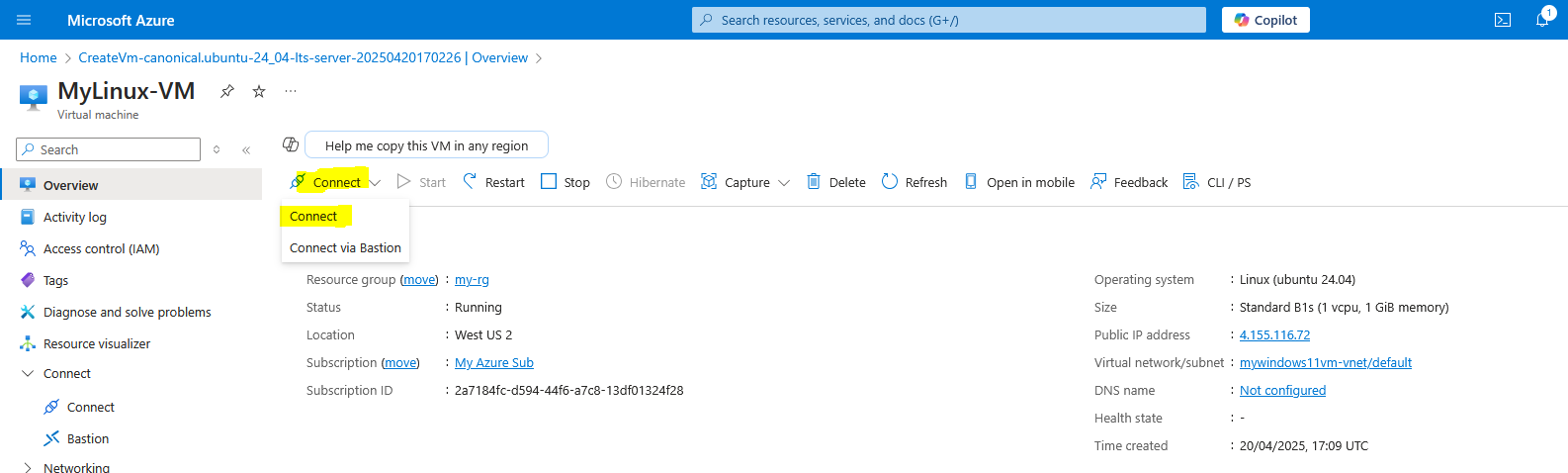Click the Copilot button

click(1265, 20)
